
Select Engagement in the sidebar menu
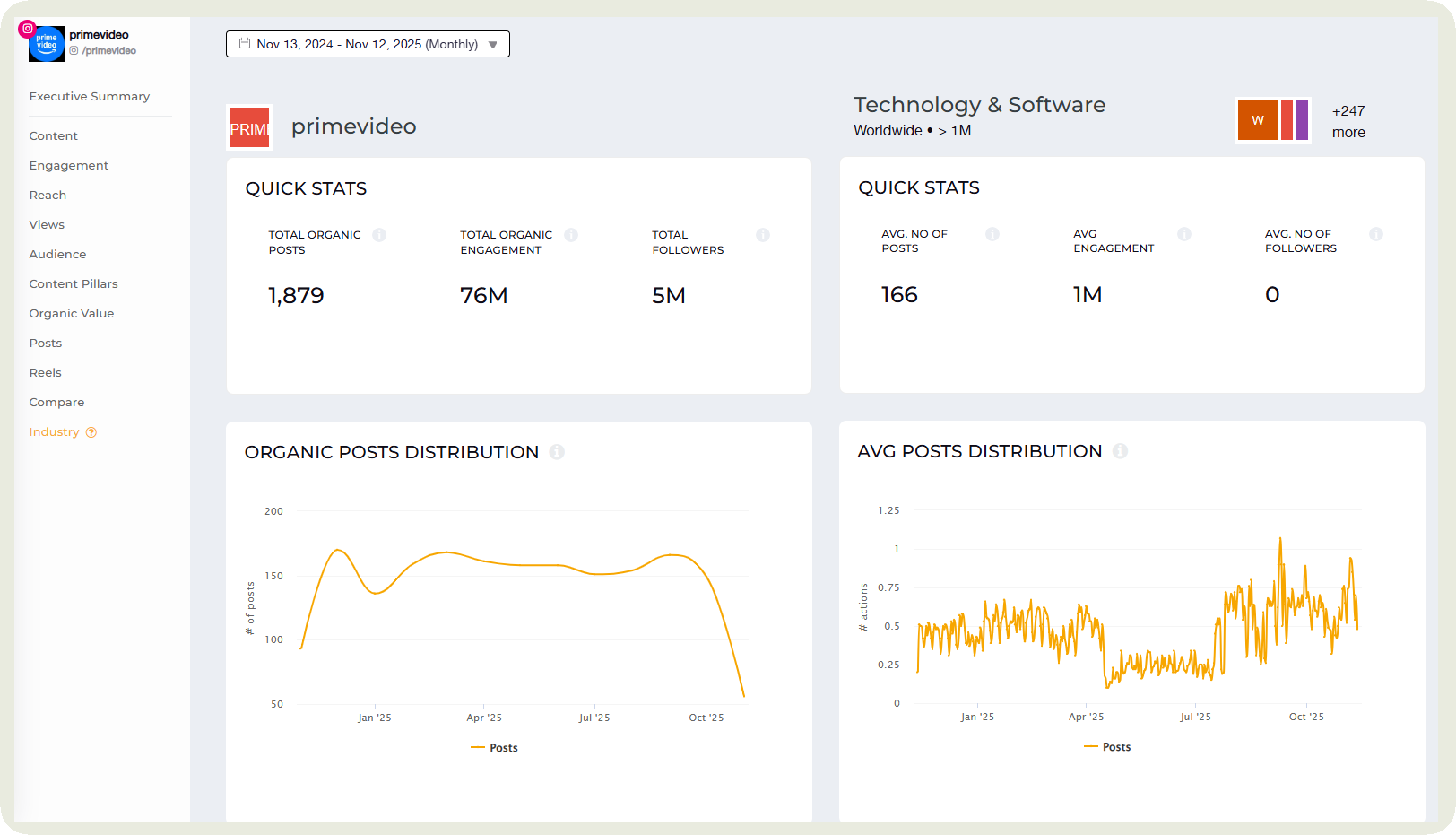[x=69, y=165]
